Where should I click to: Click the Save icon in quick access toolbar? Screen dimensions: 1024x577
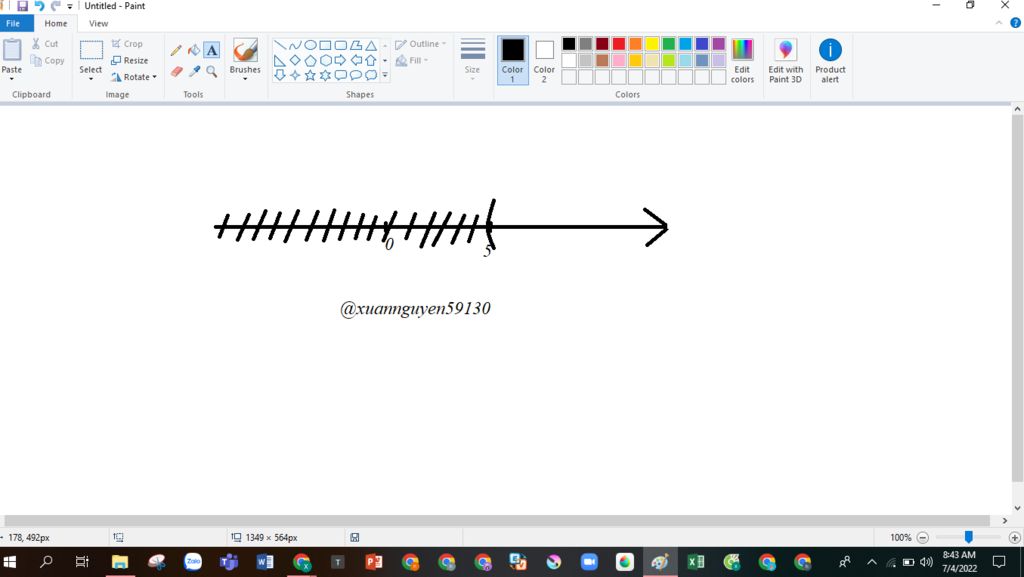tap(22, 6)
